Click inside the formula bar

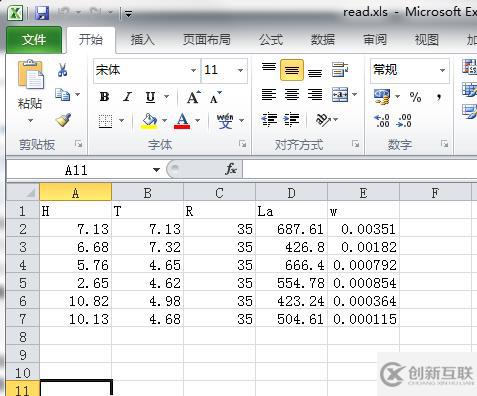tap(360, 170)
